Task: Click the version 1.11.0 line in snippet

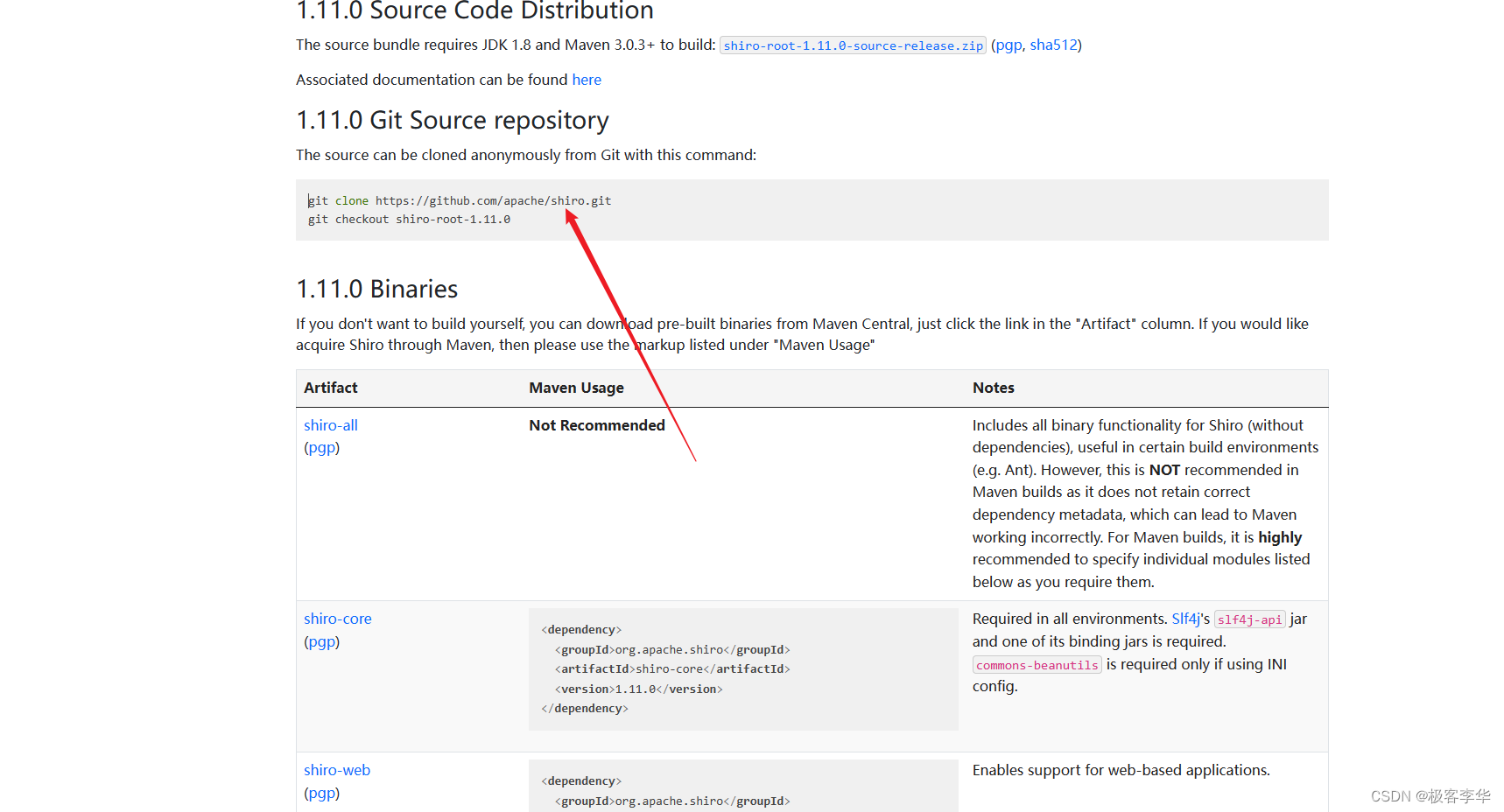Action: tap(639, 689)
